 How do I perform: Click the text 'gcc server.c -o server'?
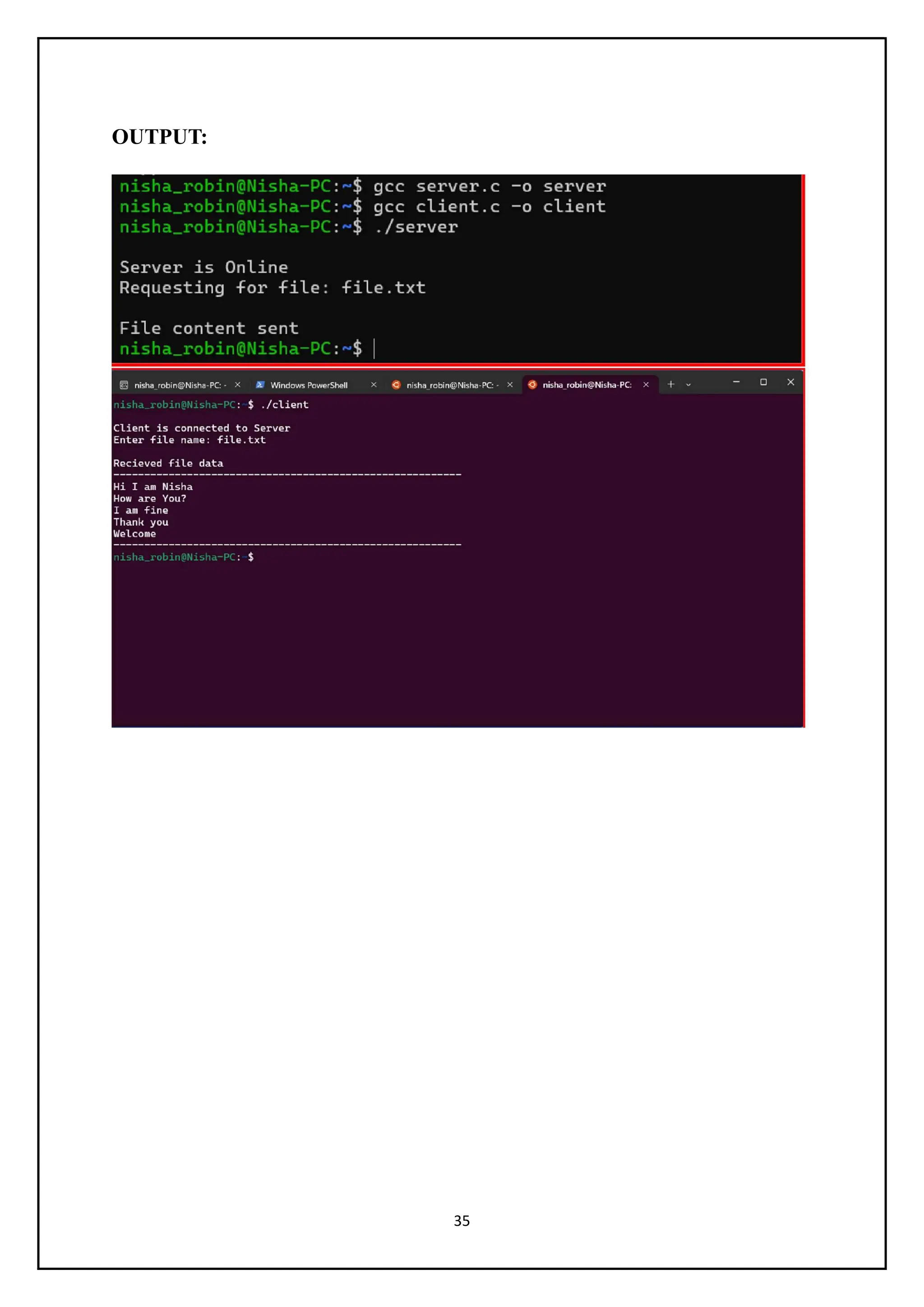(490, 186)
